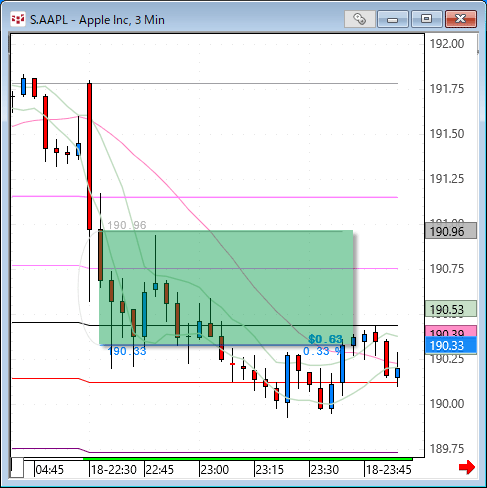Click the pink 190.39 price label on axis
Screen dimensions: 487x488
pyautogui.click(x=451, y=331)
